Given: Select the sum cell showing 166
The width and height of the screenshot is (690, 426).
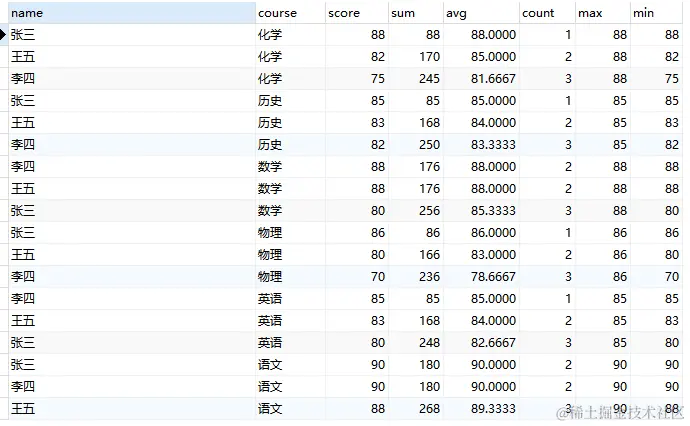Looking at the screenshot, I should click(415, 255).
